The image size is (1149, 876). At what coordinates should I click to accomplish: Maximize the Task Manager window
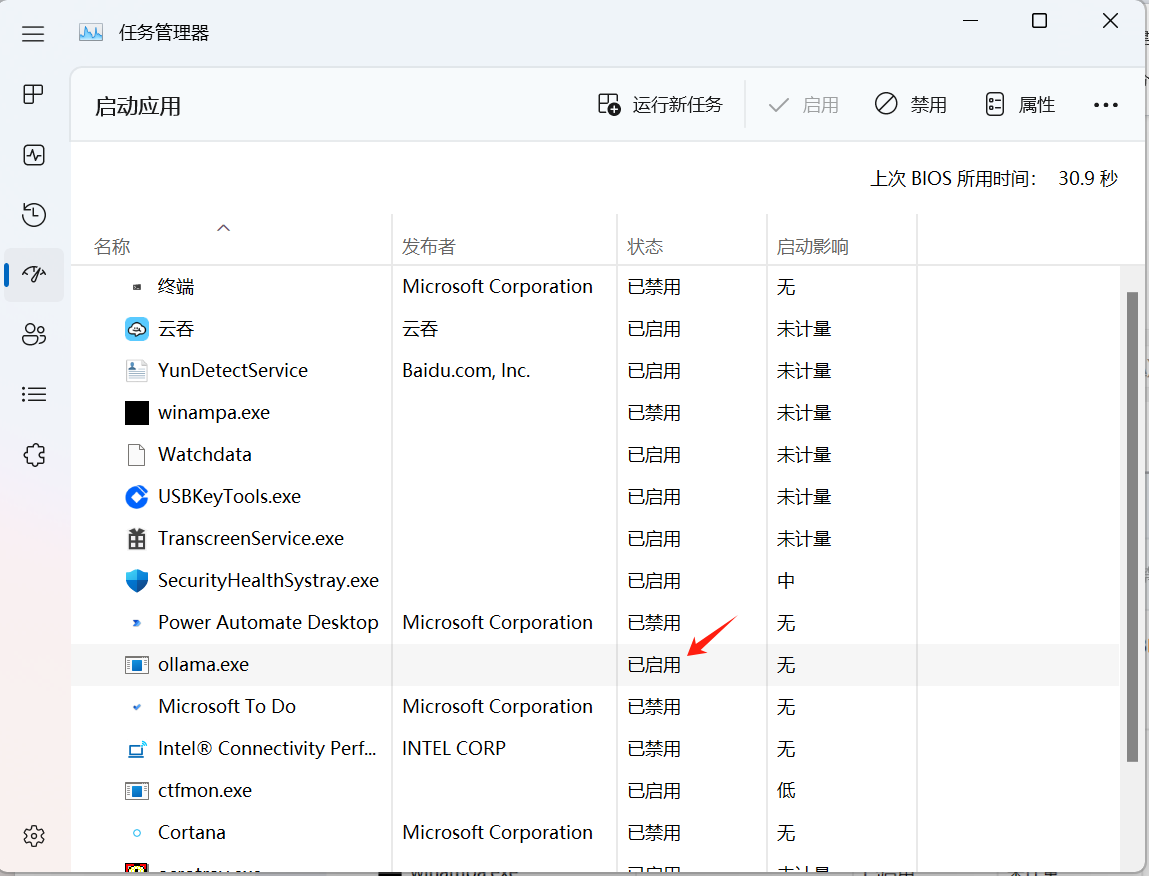(x=1039, y=21)
